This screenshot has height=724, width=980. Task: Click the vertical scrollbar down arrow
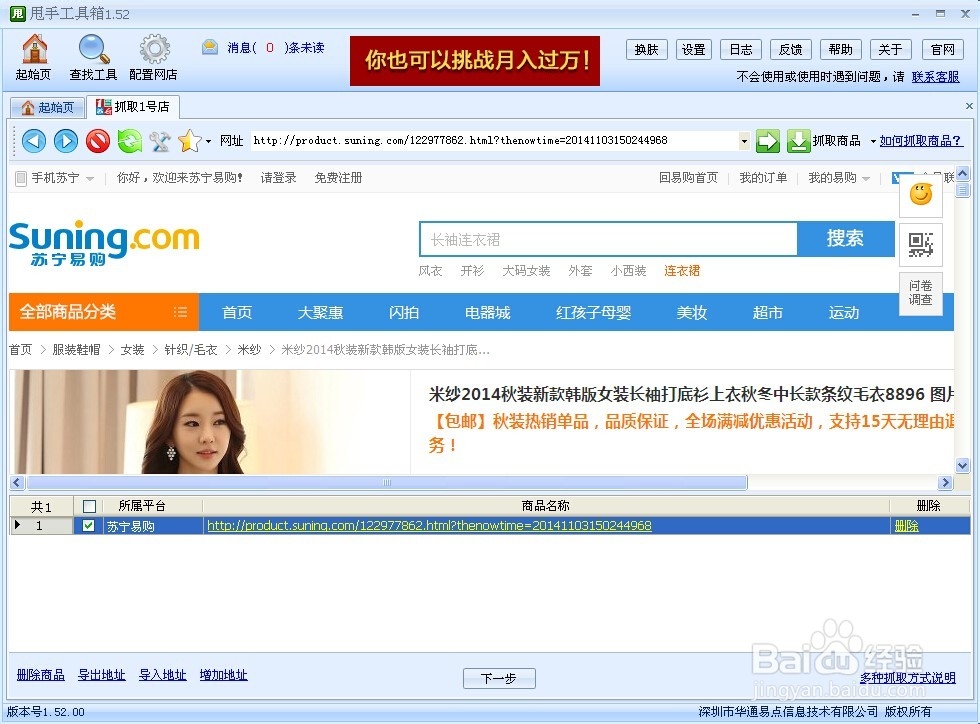coord(962,465)
